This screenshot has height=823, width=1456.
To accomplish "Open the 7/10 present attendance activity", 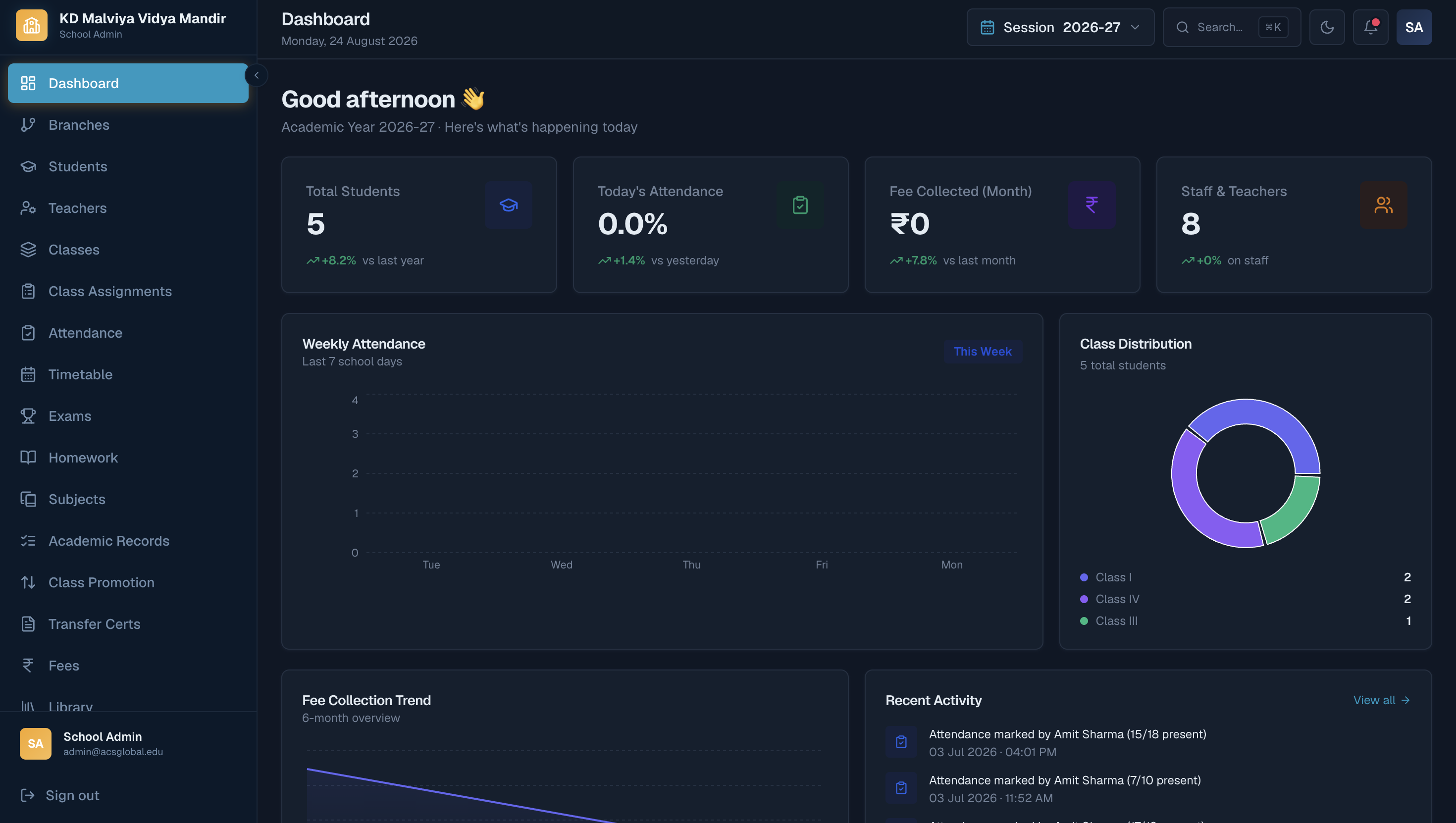I will [1148, 788].
